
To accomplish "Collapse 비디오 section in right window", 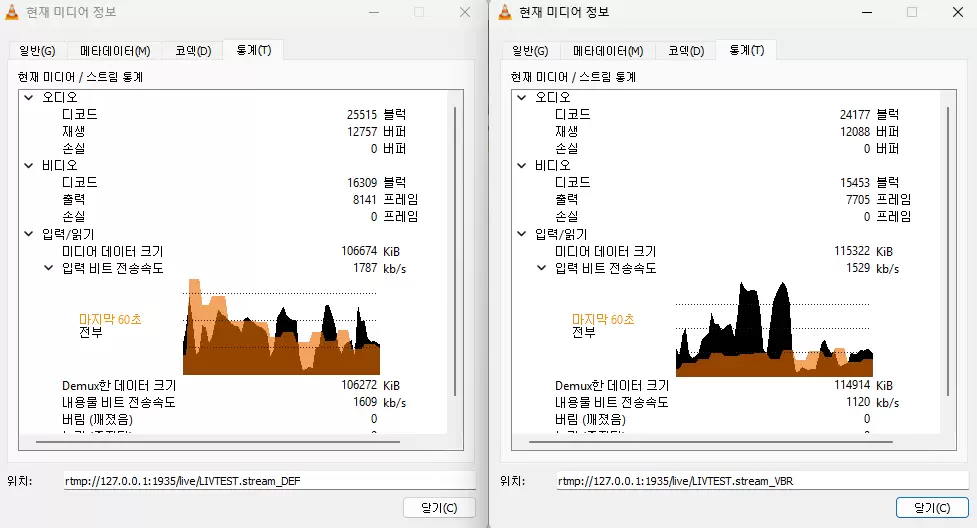I will [x=522, y=165].
